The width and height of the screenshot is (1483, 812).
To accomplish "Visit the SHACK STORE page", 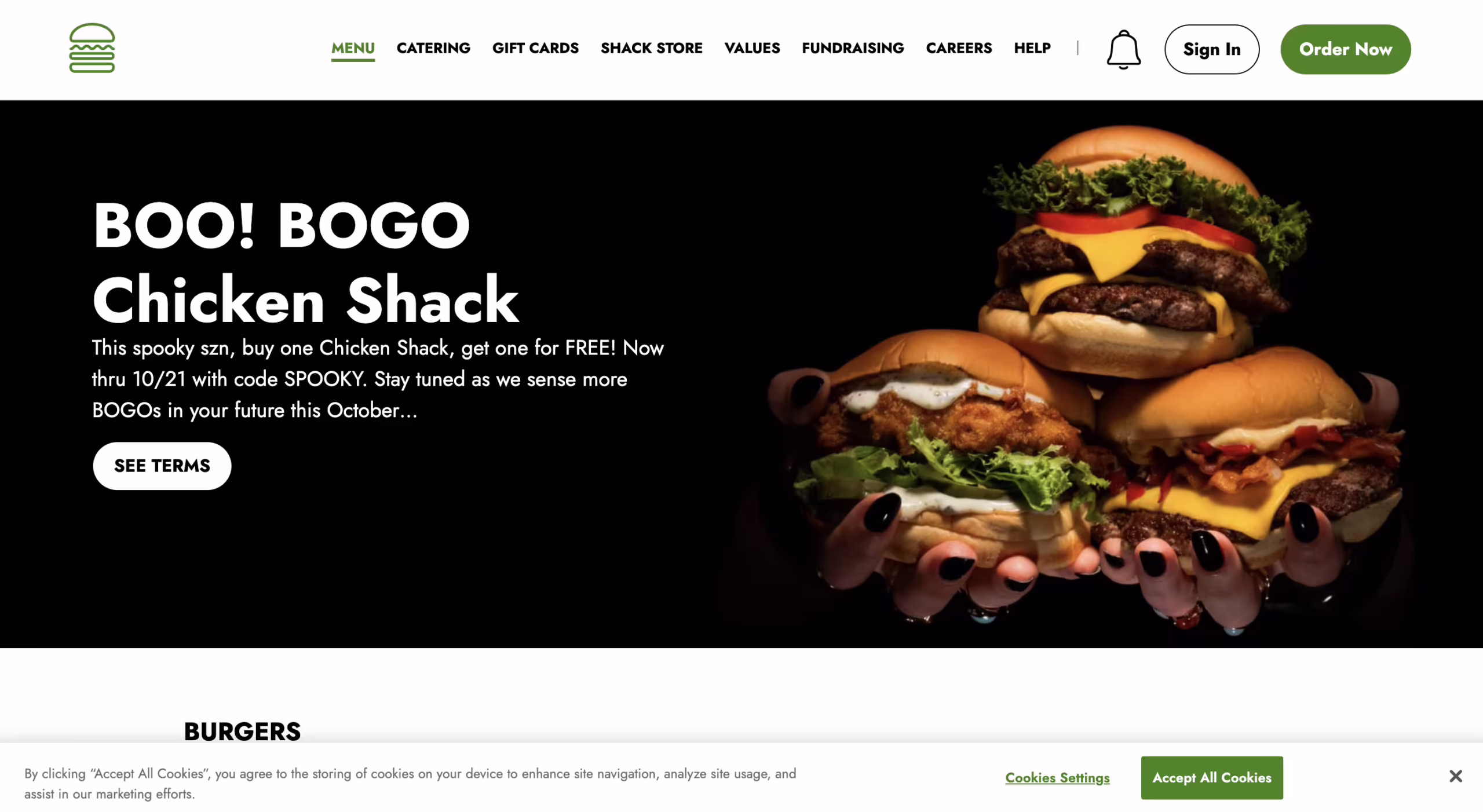I will click(x=651, y=48).
